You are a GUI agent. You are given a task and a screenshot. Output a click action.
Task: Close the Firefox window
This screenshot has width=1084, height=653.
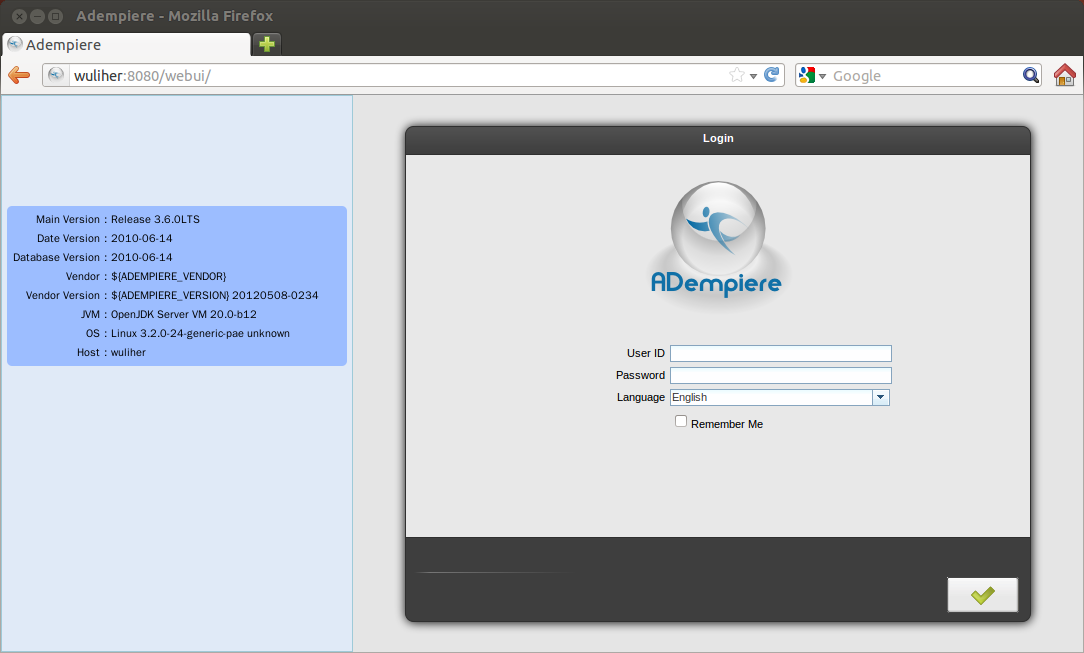point(19,16)
